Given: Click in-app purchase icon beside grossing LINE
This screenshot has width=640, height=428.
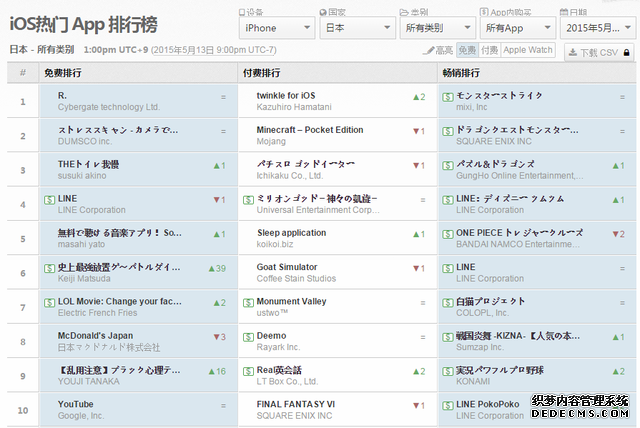Looking at the screenshot, I should point(448,268).
